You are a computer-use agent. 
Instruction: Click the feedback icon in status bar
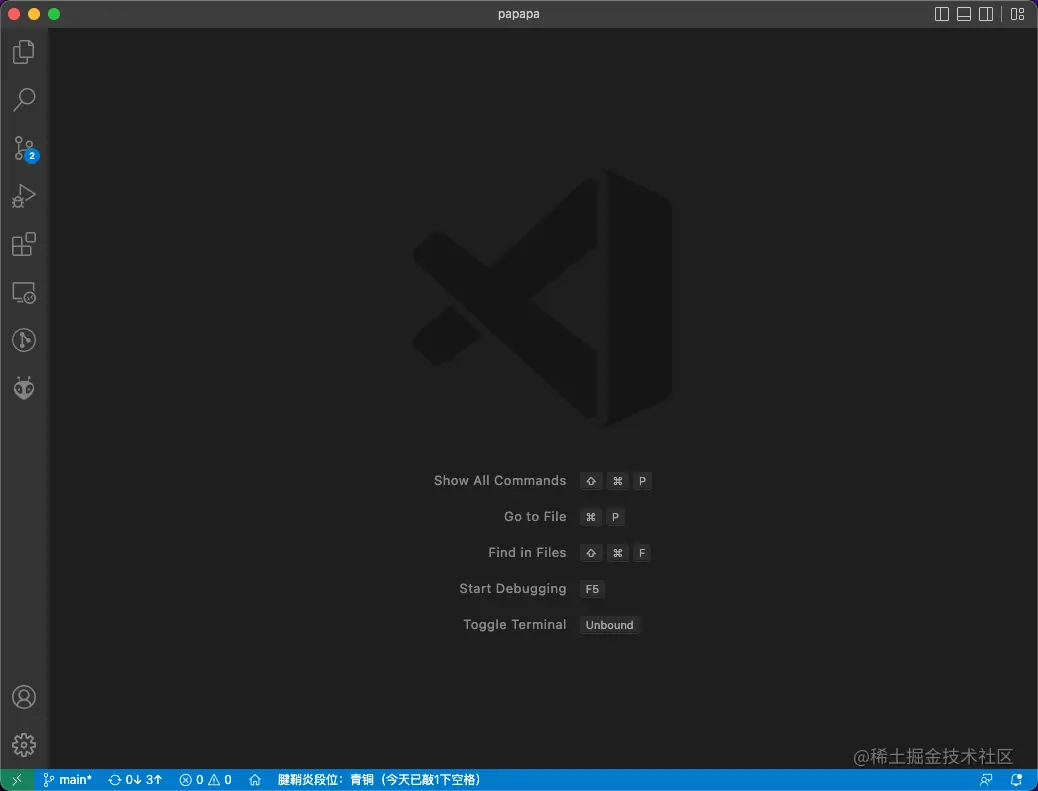pyautogui.click(x=986, y=780)
